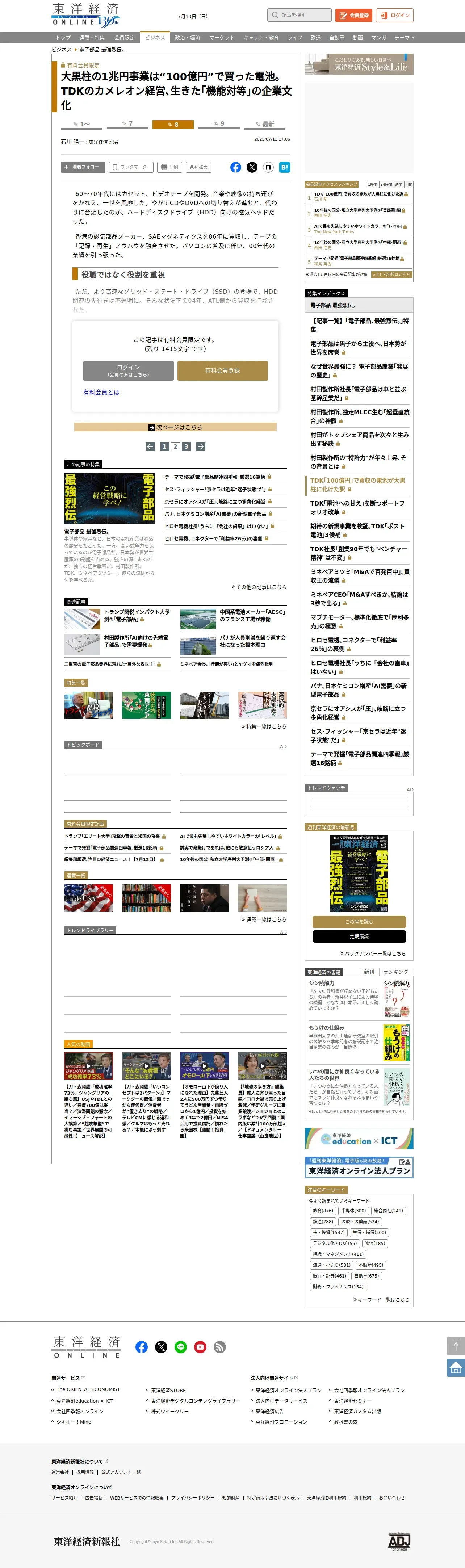The image size is (465, 1568).
Task: Open バックナンバー一覧はこちら link
Action: click(x=373, y=954)
